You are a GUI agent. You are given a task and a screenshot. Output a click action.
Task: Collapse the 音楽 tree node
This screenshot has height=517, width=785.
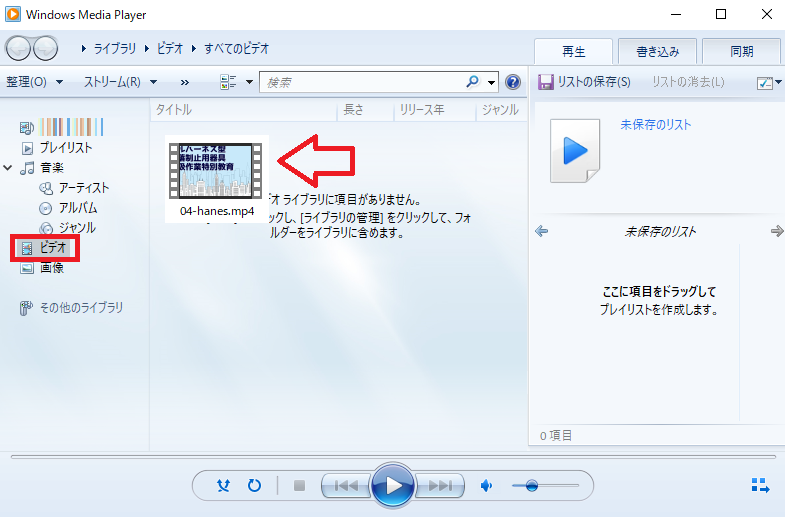(x=8, y=168)
